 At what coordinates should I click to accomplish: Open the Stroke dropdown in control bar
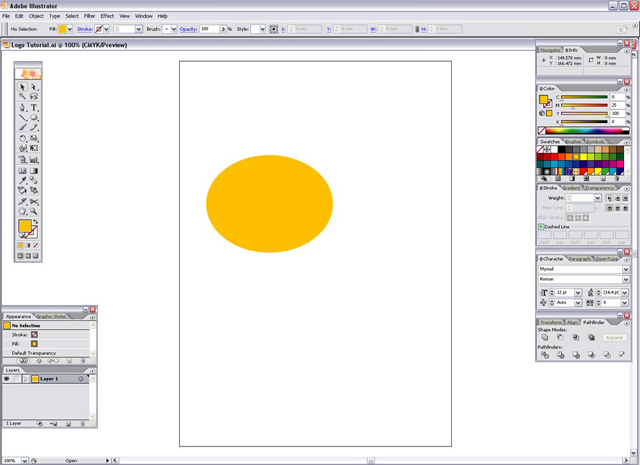pyautogui.click(x=106, y=29)
